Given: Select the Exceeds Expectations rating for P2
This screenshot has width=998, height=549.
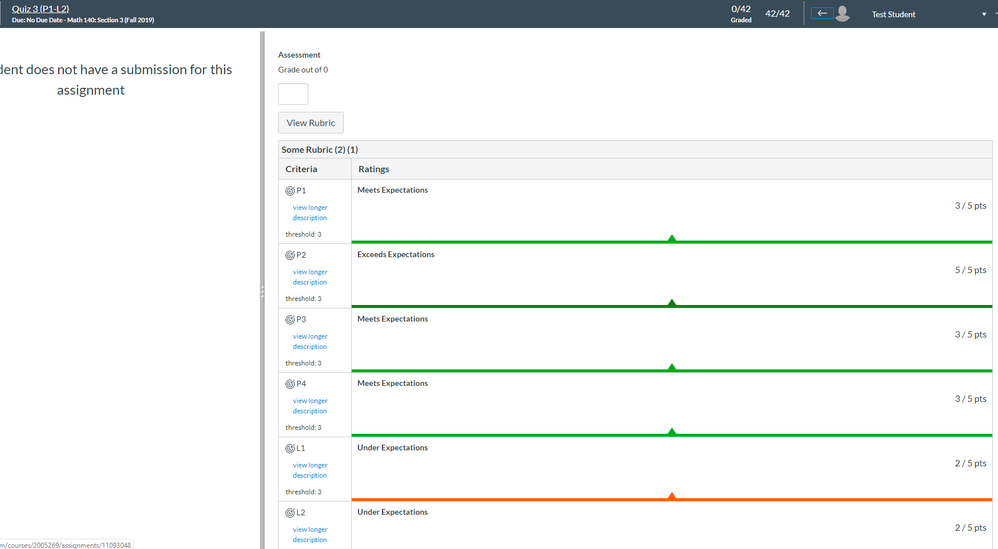Looking at the screenshot, I should (x=396, y=255).
